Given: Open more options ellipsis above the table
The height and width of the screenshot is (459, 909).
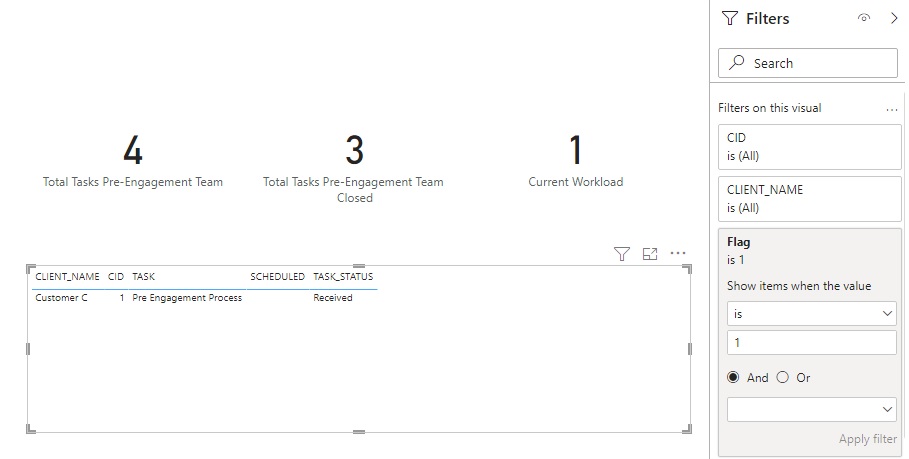Looking at the screenshot, I should [678, 253].
